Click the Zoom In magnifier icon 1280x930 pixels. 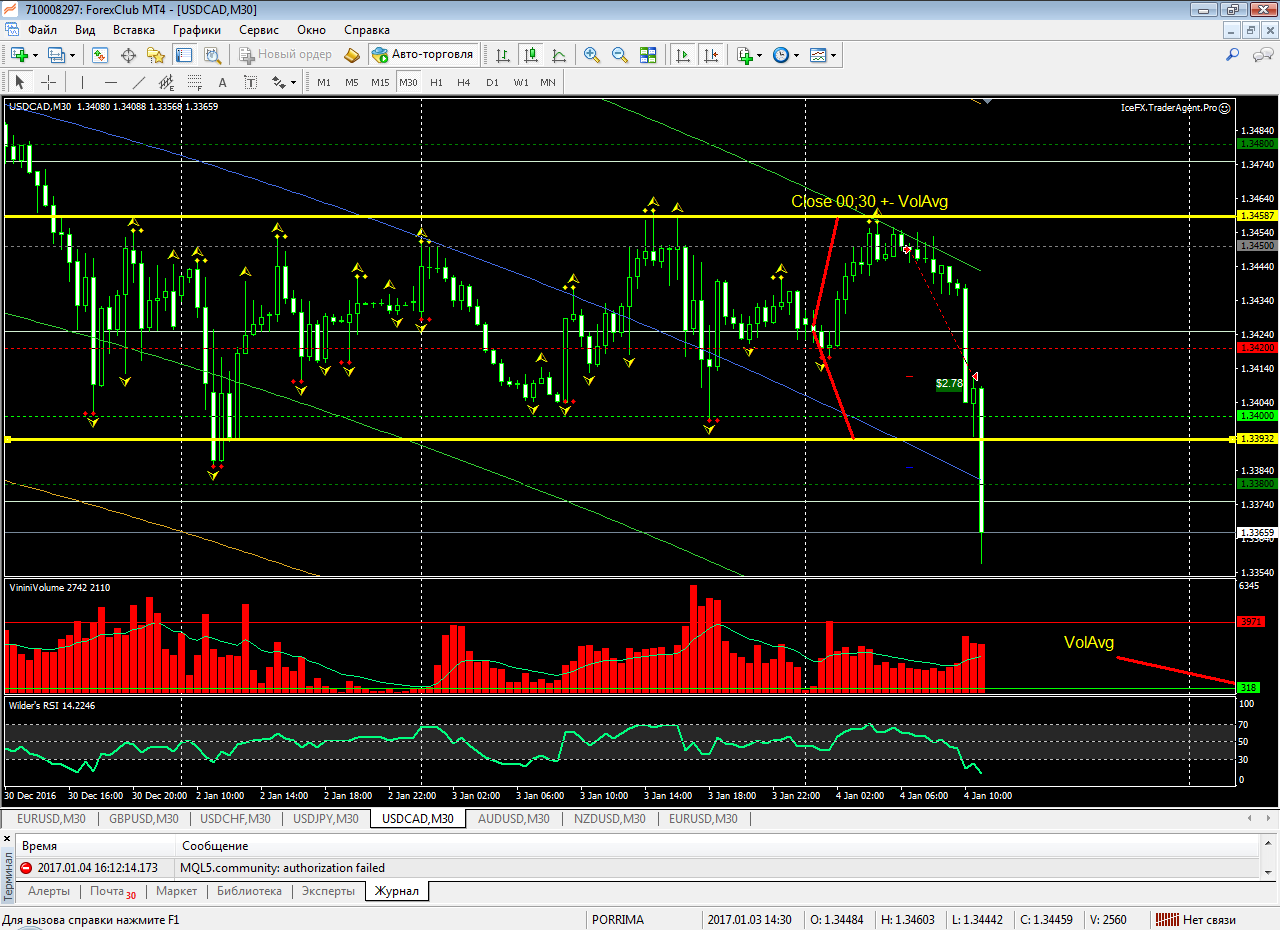click(592, 55)
